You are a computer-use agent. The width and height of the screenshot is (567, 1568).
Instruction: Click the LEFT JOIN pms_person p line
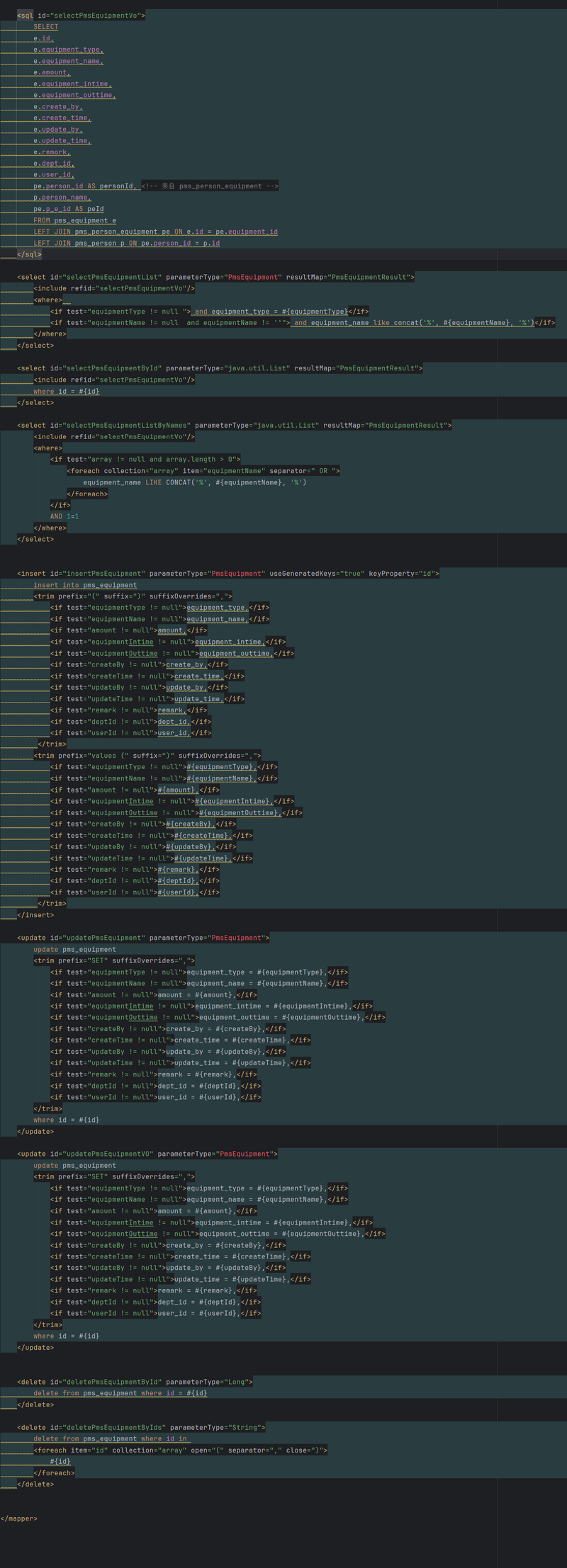click(x=127, y=243)
